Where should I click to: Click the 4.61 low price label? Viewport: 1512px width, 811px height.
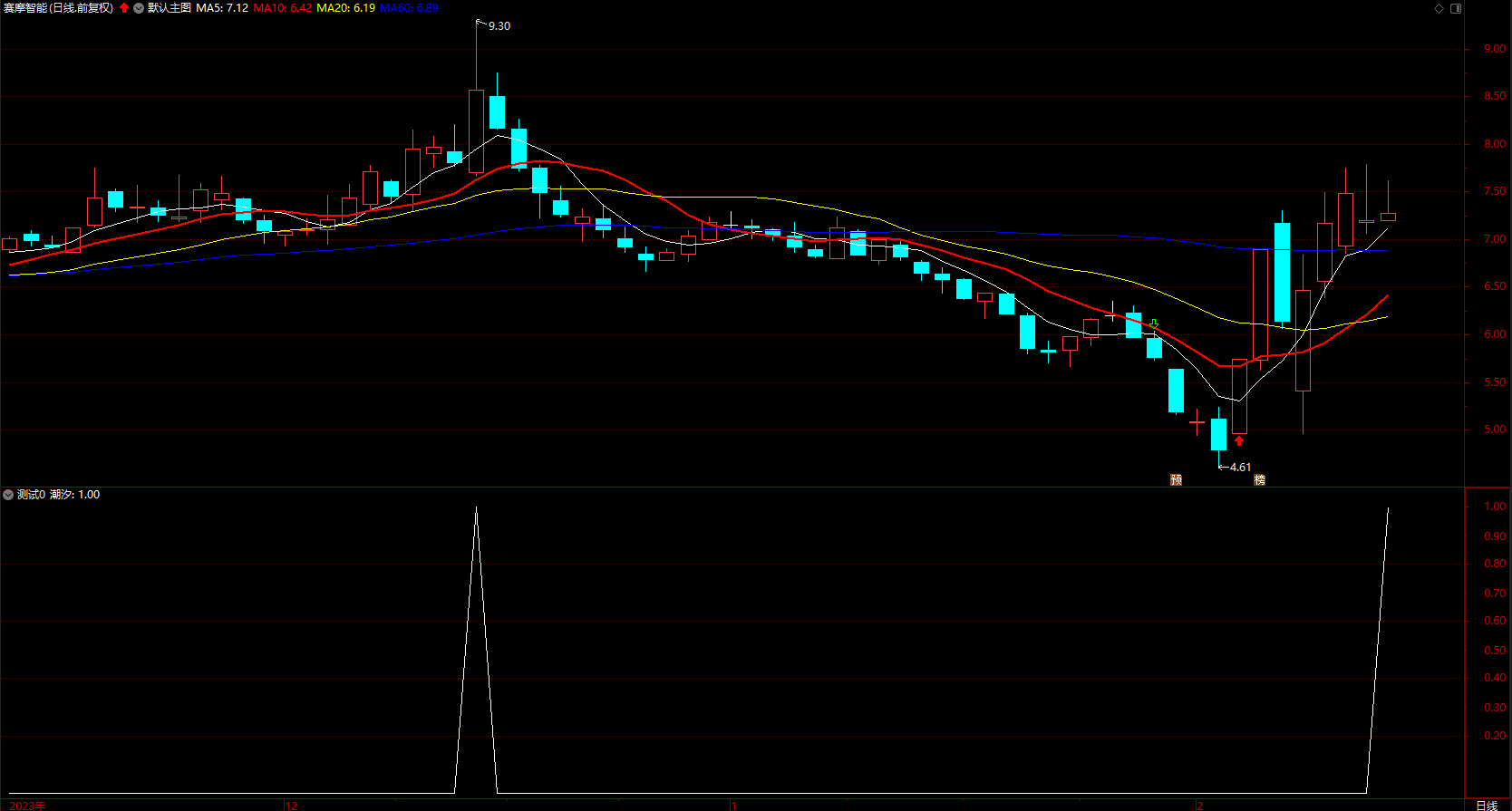click(1240, 468)
